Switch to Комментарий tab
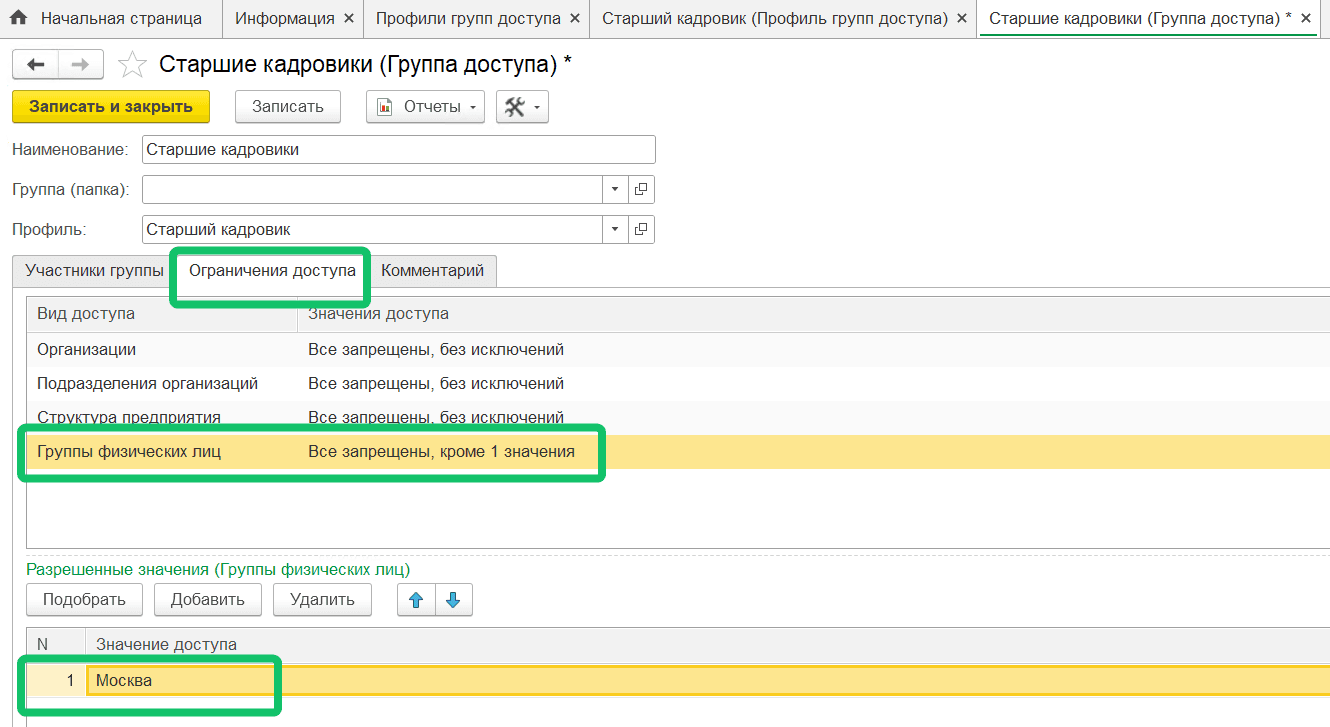 [x=432, y=270]
